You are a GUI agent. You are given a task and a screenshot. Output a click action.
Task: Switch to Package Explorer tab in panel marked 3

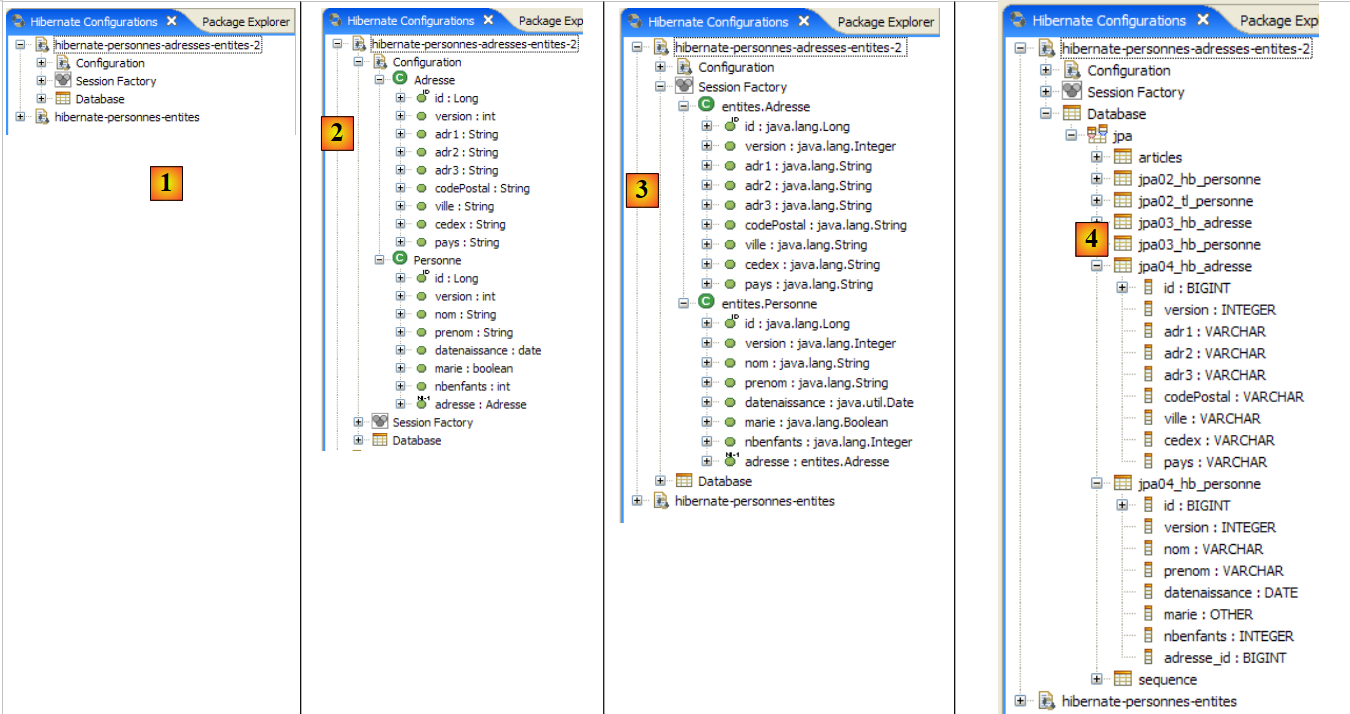pos(885,21)
